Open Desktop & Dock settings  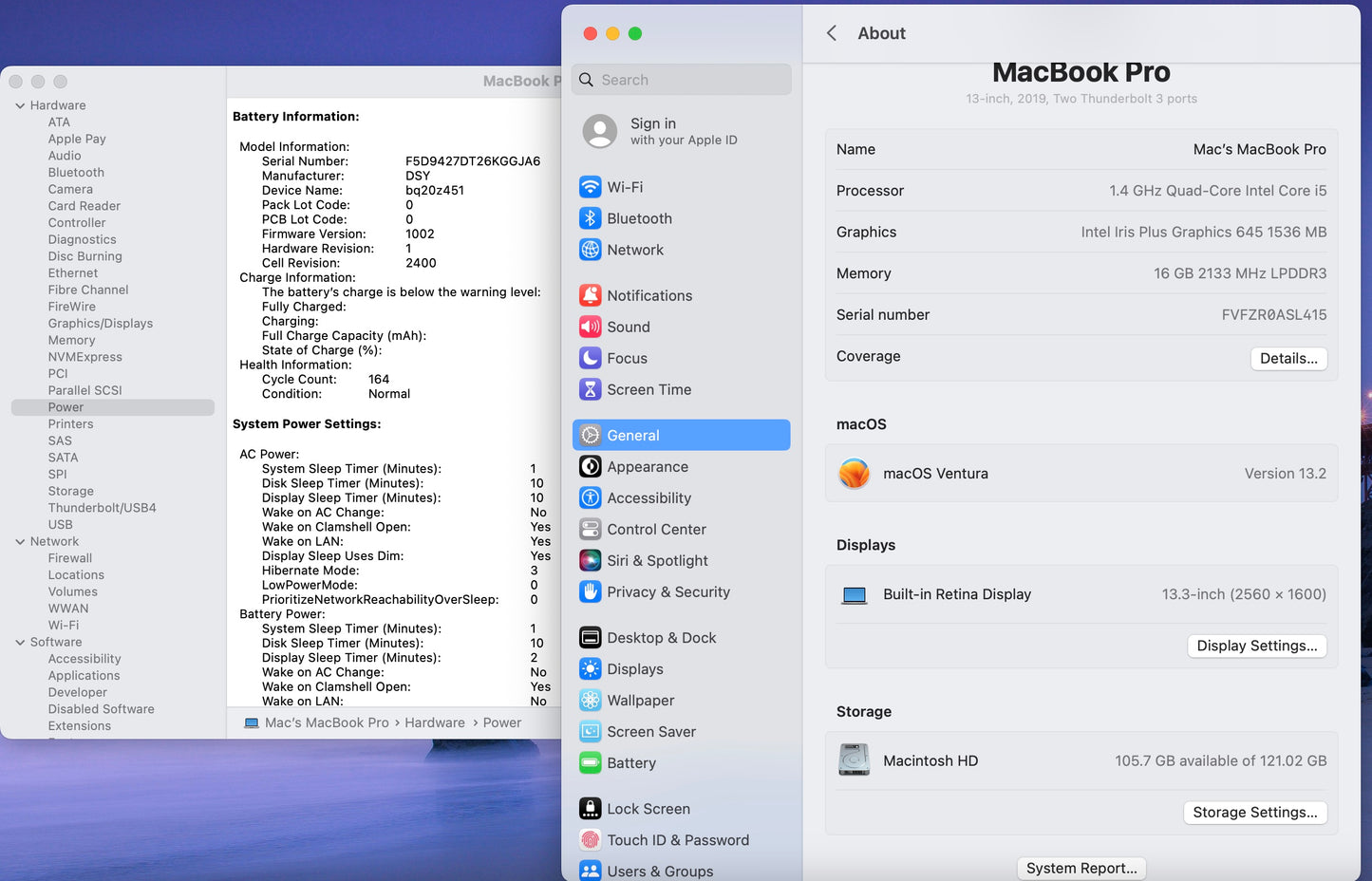tap(662, 637)
